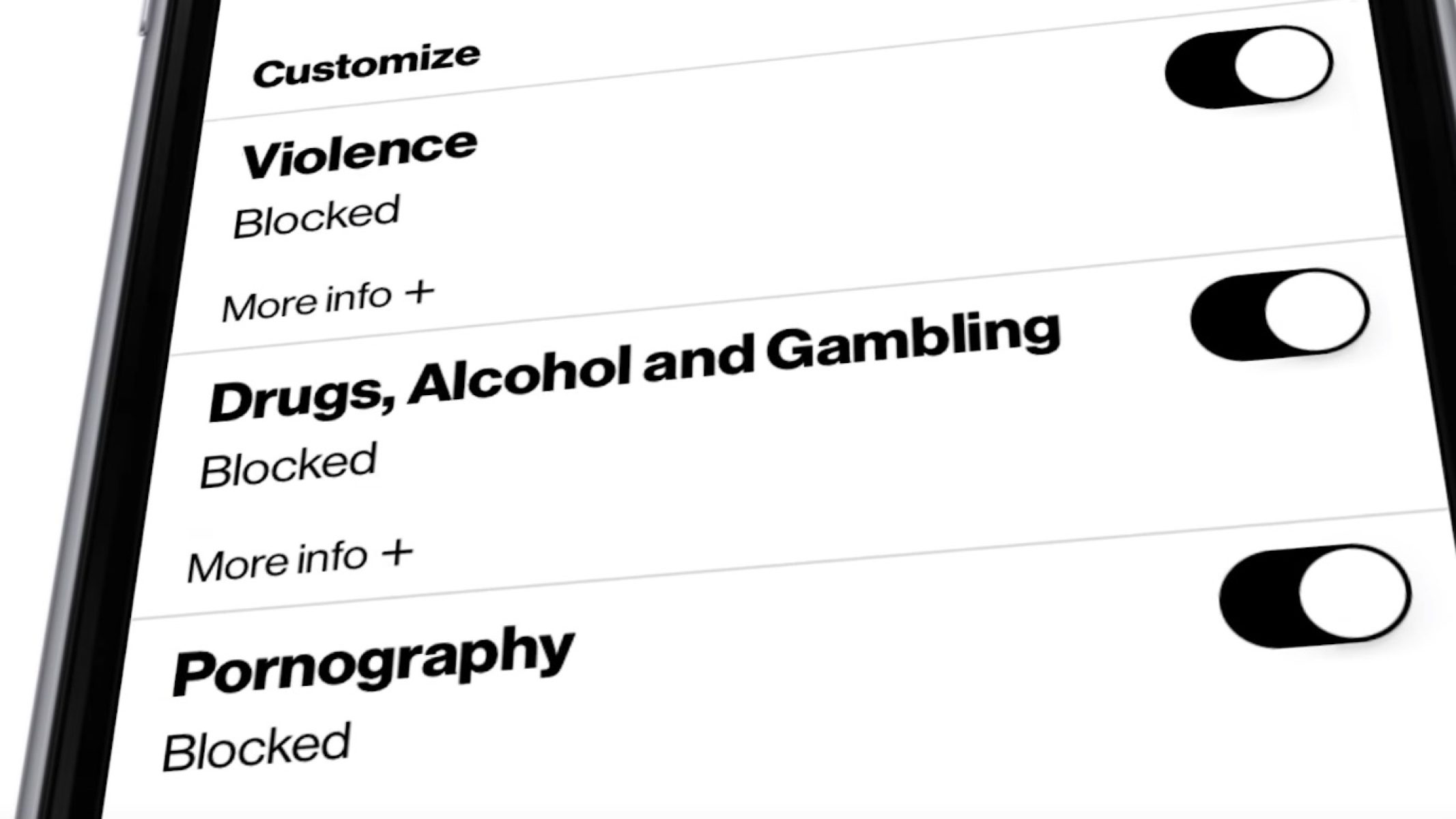Toggle the Drugs, Alcohol and Gambling switch
This screenshot has width=1456, height=819.
coord(1279,314)
